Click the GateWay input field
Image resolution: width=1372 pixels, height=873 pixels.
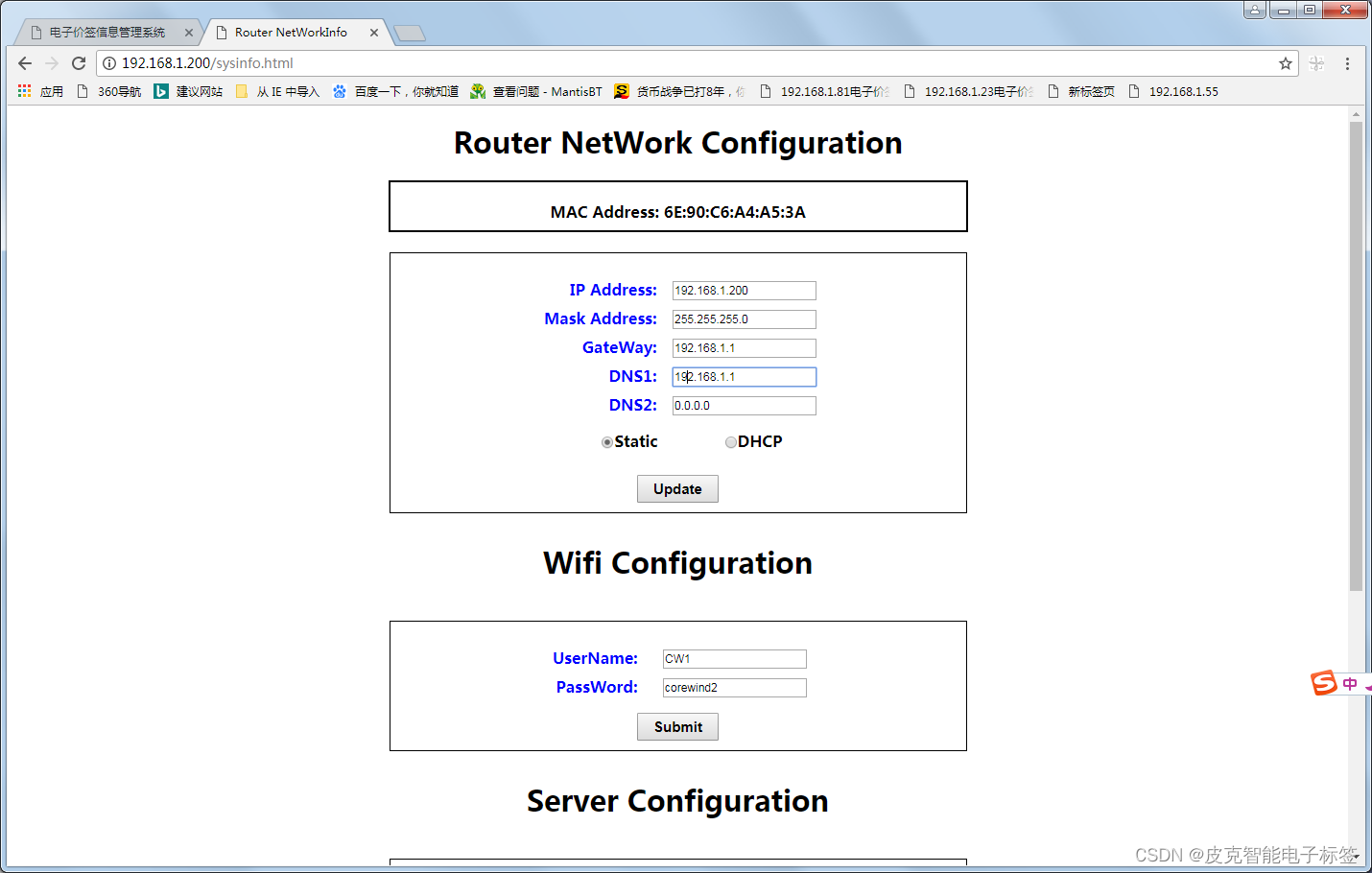click(745, 348)
